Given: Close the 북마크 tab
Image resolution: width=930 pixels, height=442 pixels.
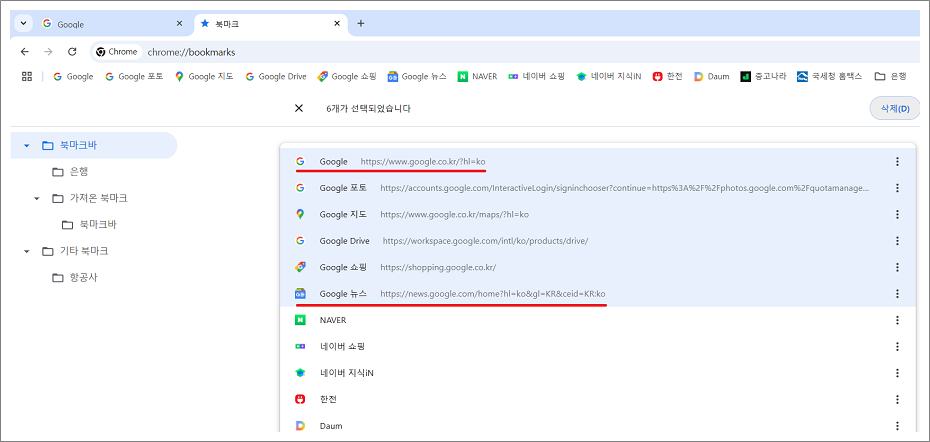Looking at the screenshot, I should coord(337,24).
